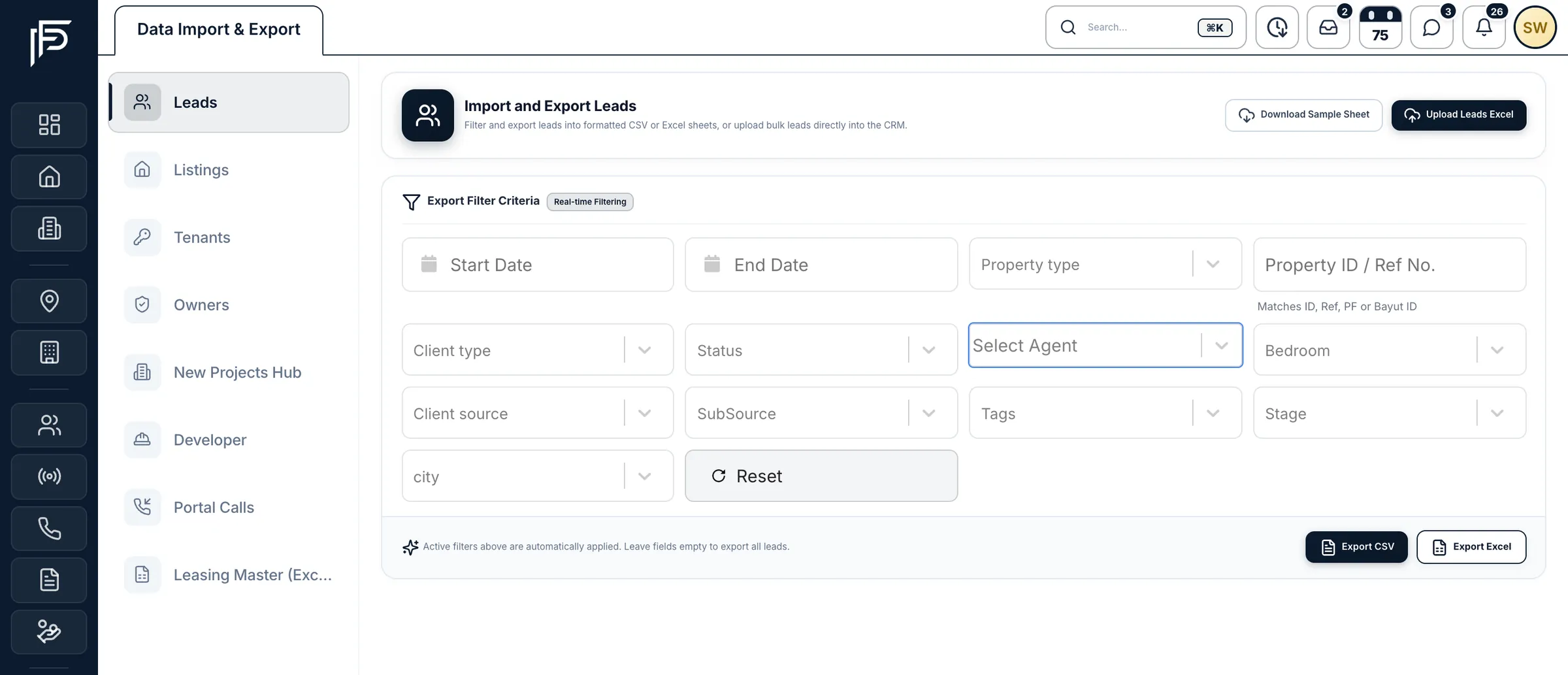1568x675 pixels.
Task: Open the dashboard grid icon in left rail
Action: (x=49, y=125)
